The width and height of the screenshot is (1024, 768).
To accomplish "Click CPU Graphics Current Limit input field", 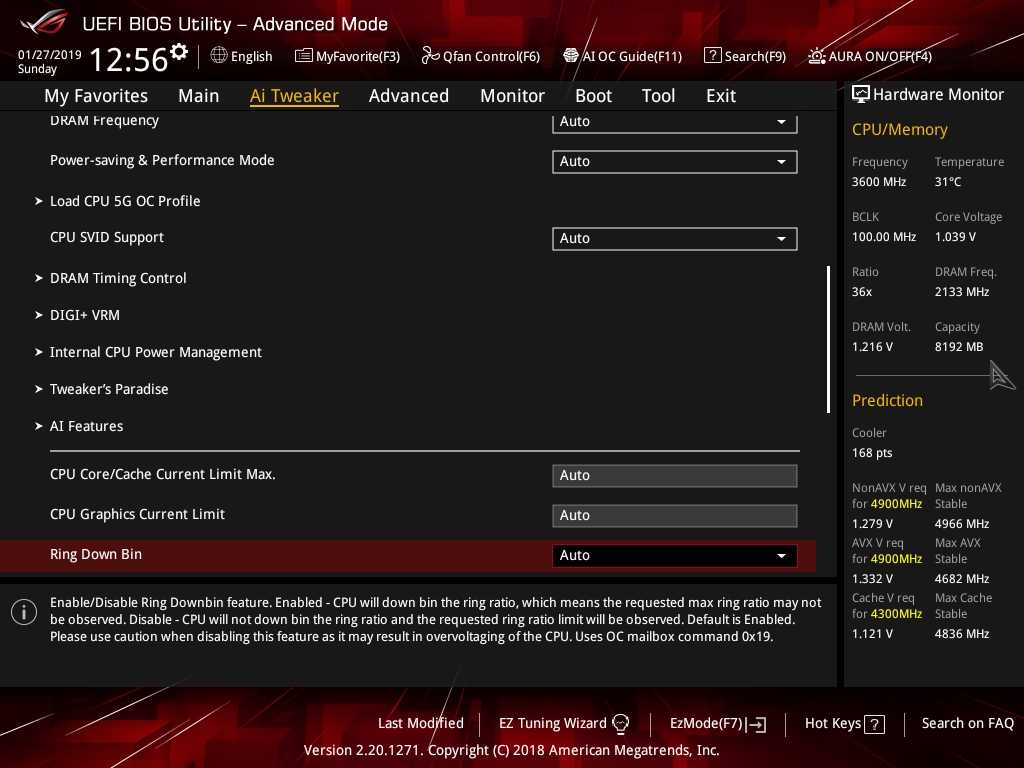I will tap(674, 515).
